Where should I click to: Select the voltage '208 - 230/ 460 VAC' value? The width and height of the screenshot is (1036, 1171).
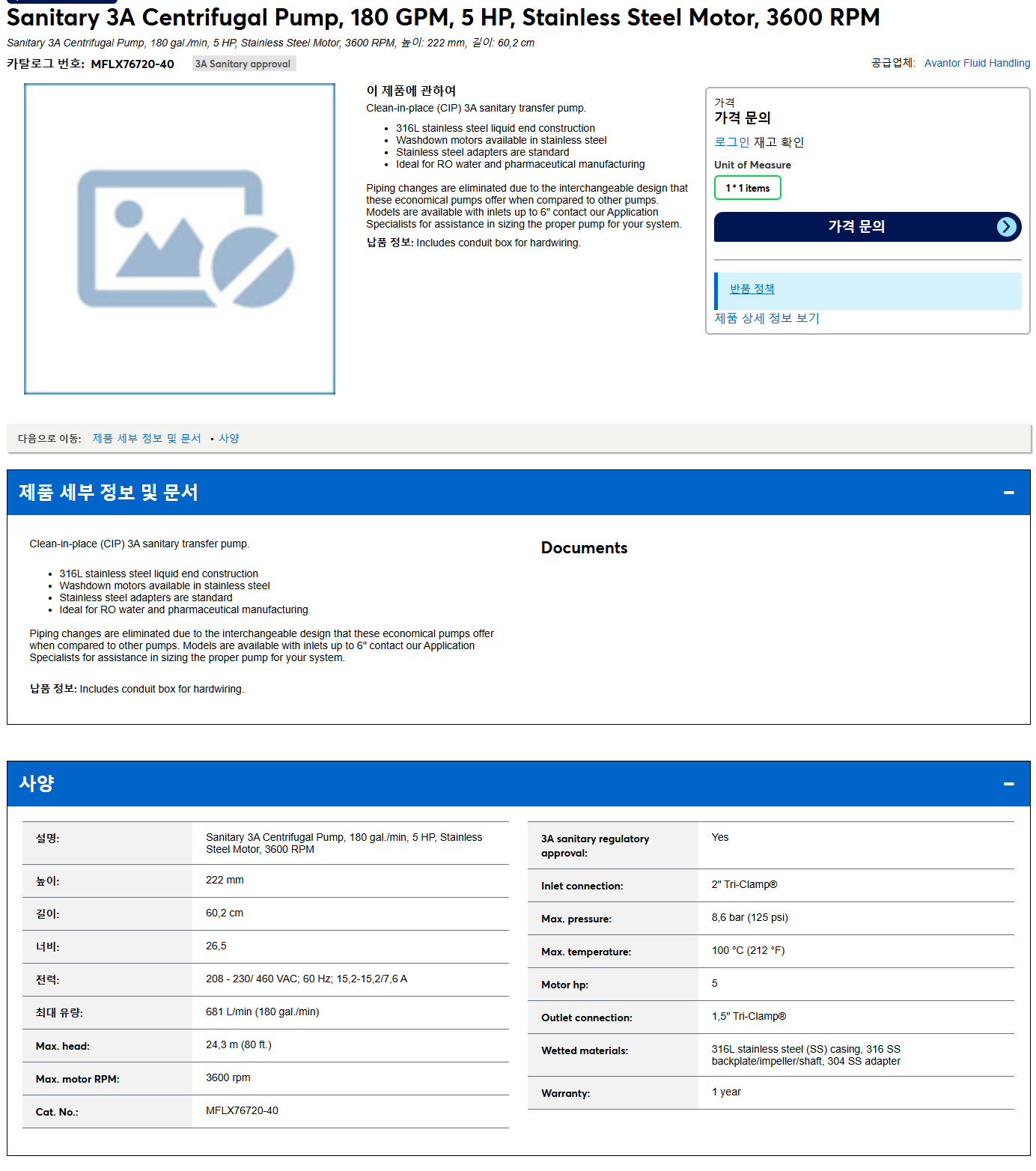click(306, 979)
